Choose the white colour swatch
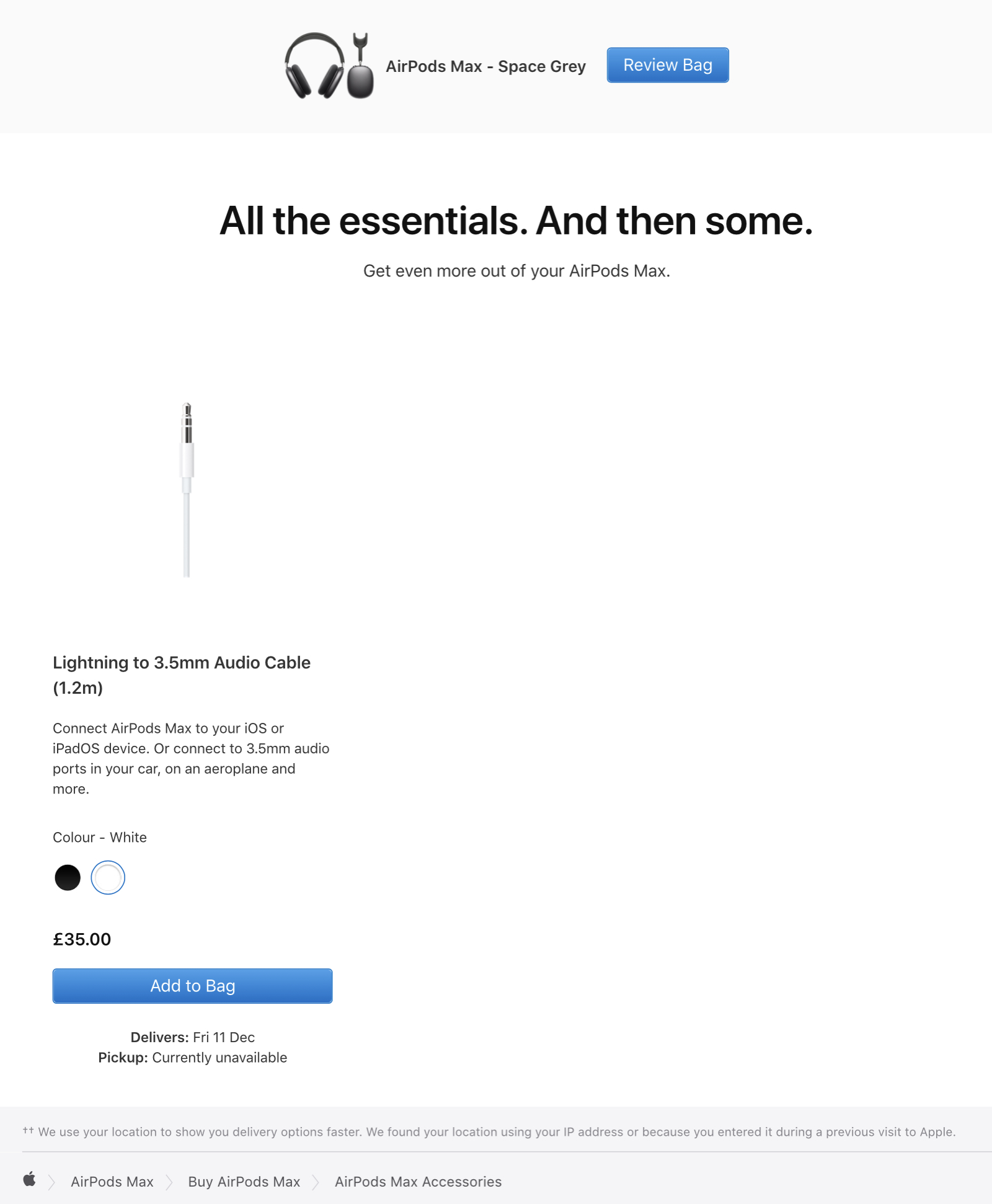This screenshot has width=992, height=1204. [108, 877]
